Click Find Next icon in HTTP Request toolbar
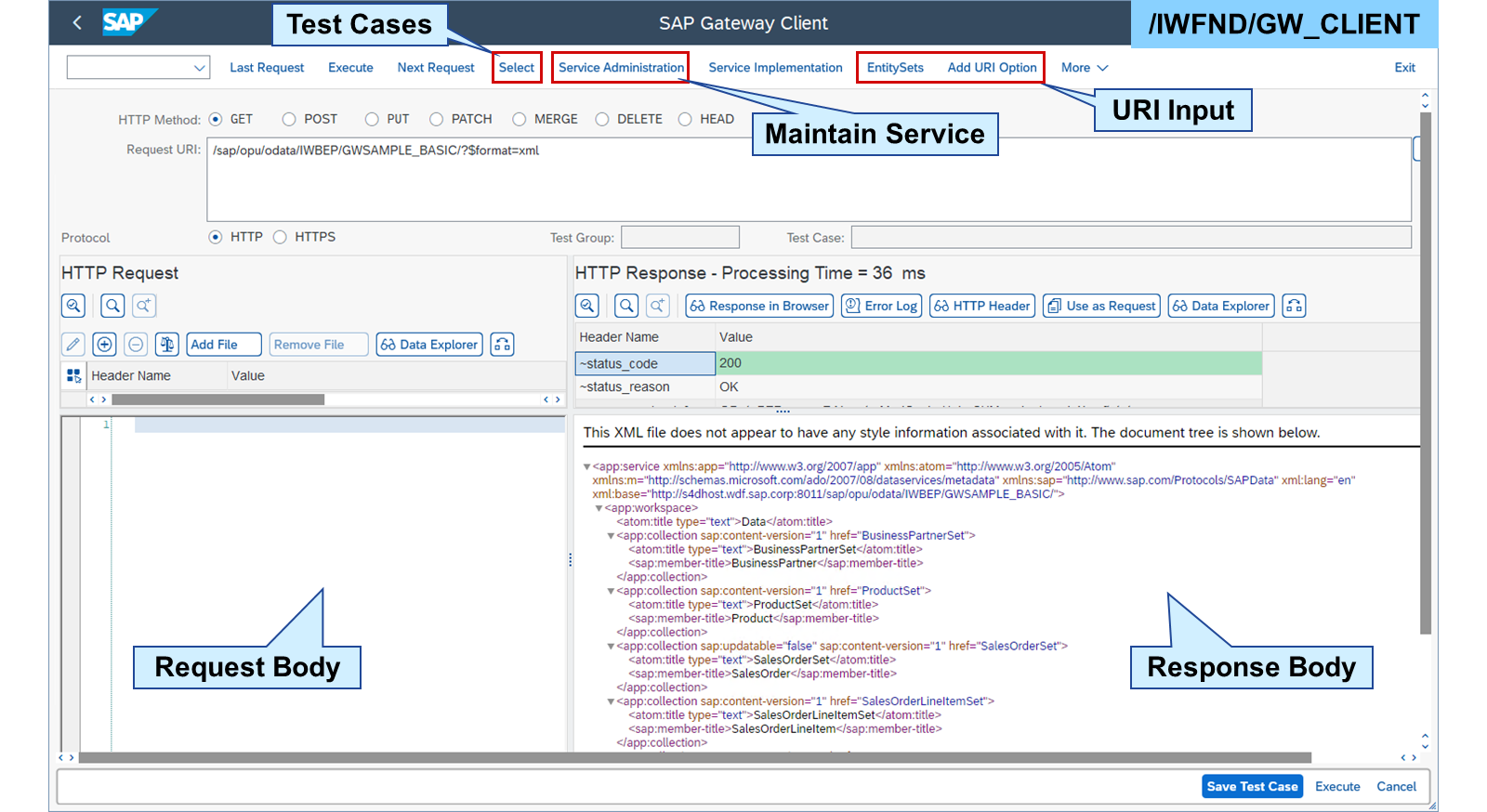The width and height of the screenshot is (1487, 812). tap(143, 306)
